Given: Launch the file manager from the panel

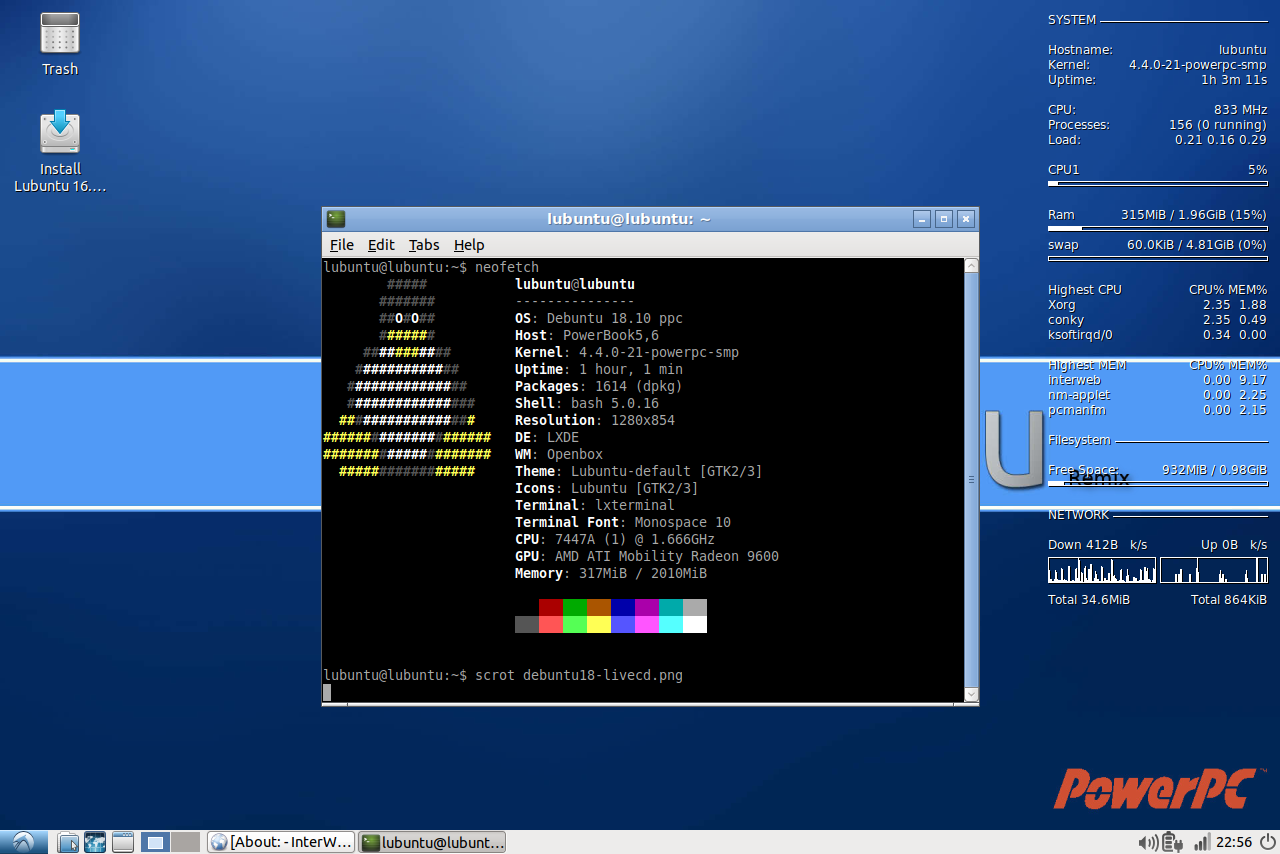Looking at the screenshot, I should (x=68, y=842).
